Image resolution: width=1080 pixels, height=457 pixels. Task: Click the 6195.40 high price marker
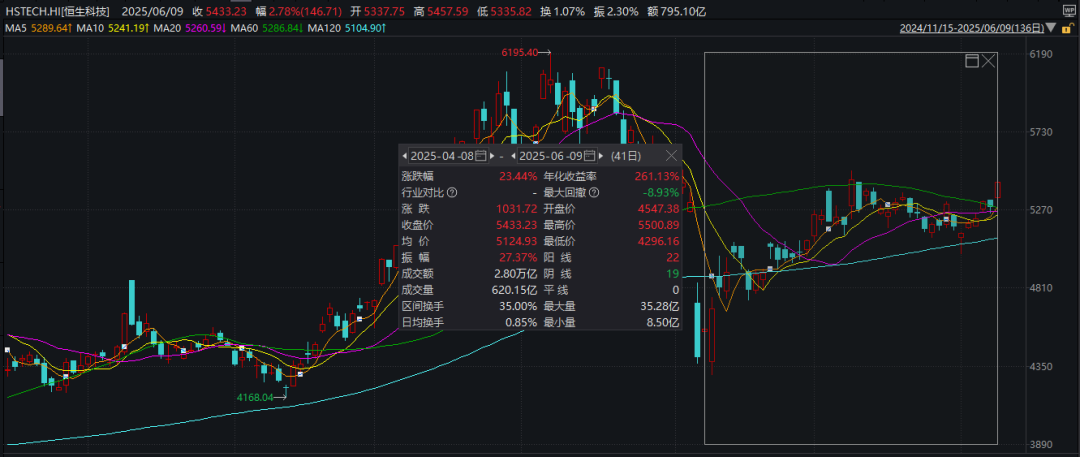tap(520, 52)
